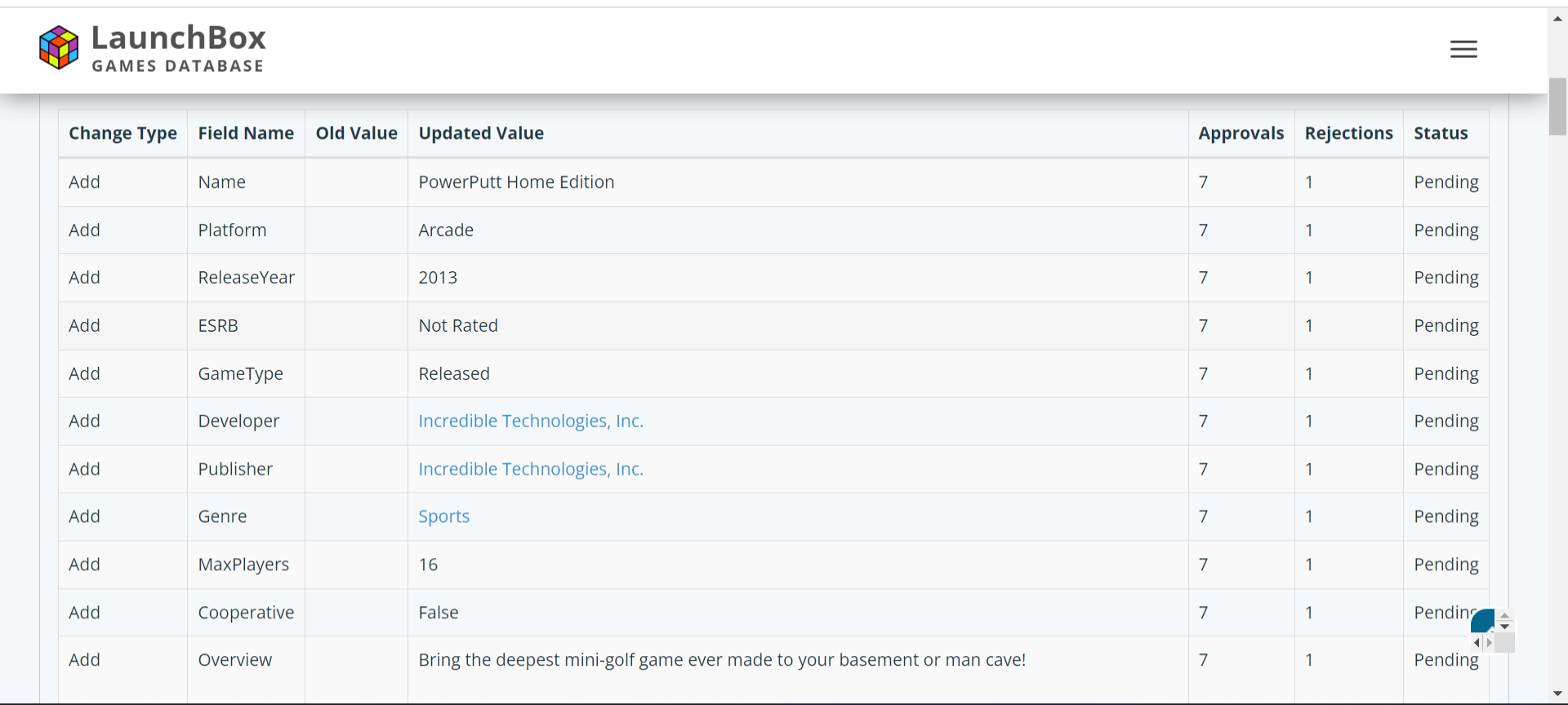
Task: Click the Platform field name cell
Action: [x=246, y=230]
